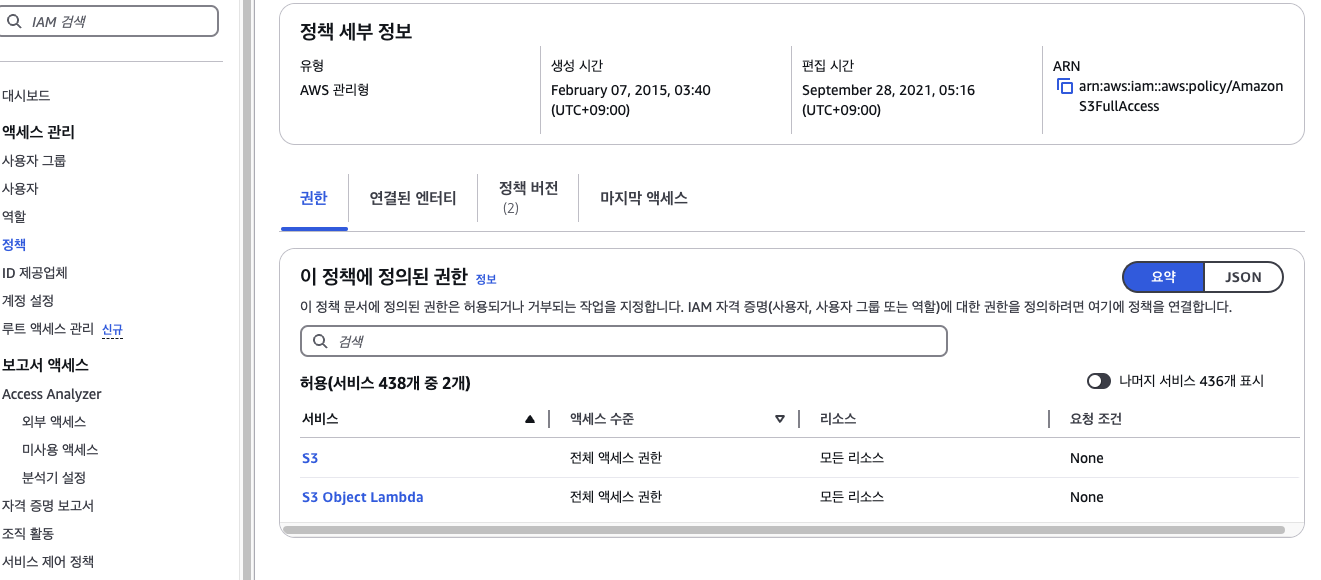Open 정책 in the sidebar
This screenshot has width=1321, height=580.
(14, 244)
